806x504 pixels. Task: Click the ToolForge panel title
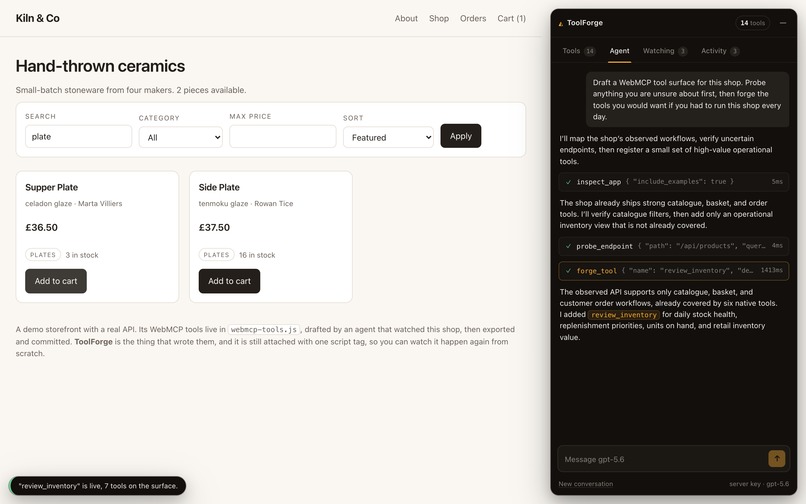(584, 23)
